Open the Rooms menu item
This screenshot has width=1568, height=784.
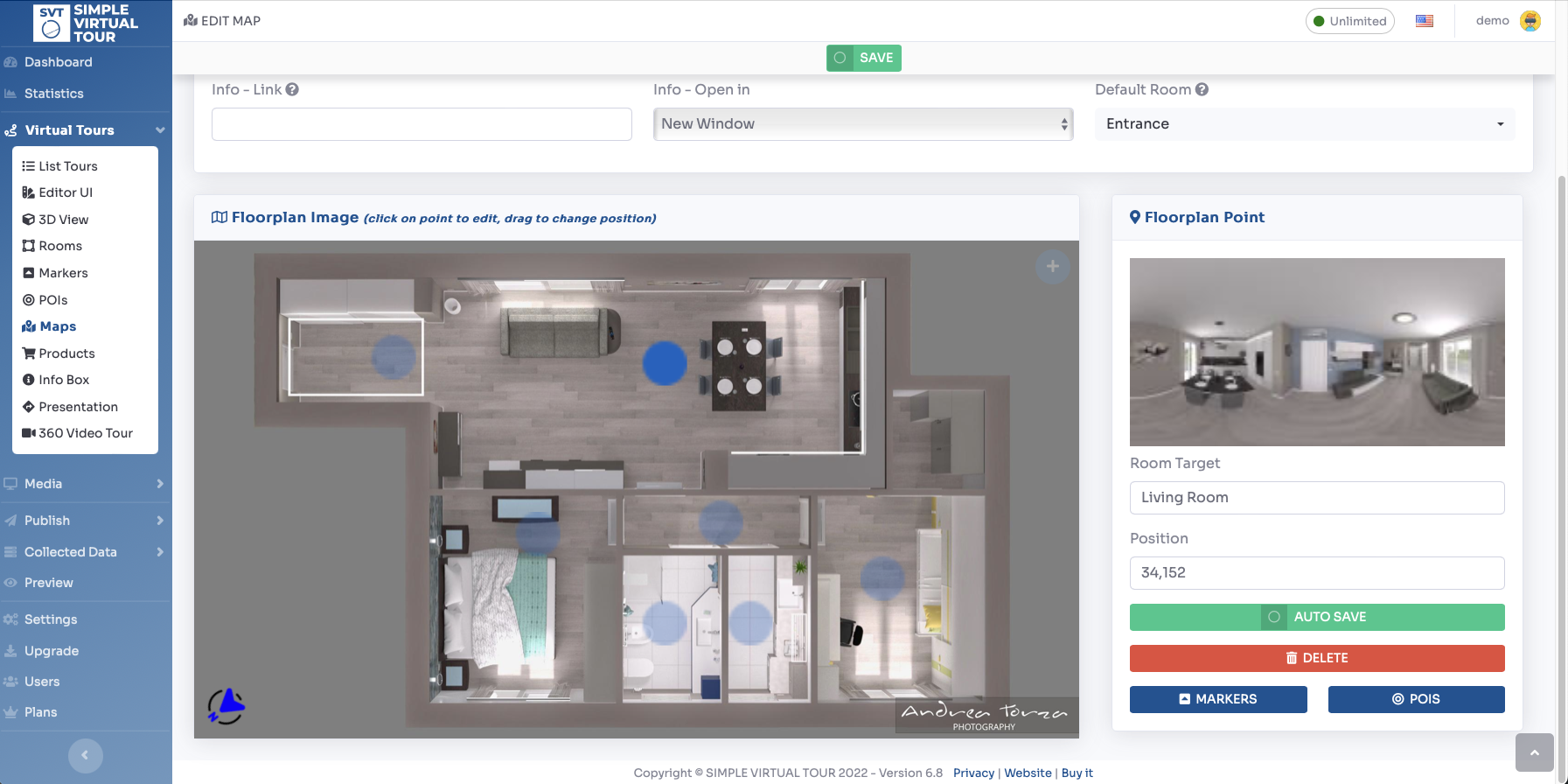coord(60,246)
